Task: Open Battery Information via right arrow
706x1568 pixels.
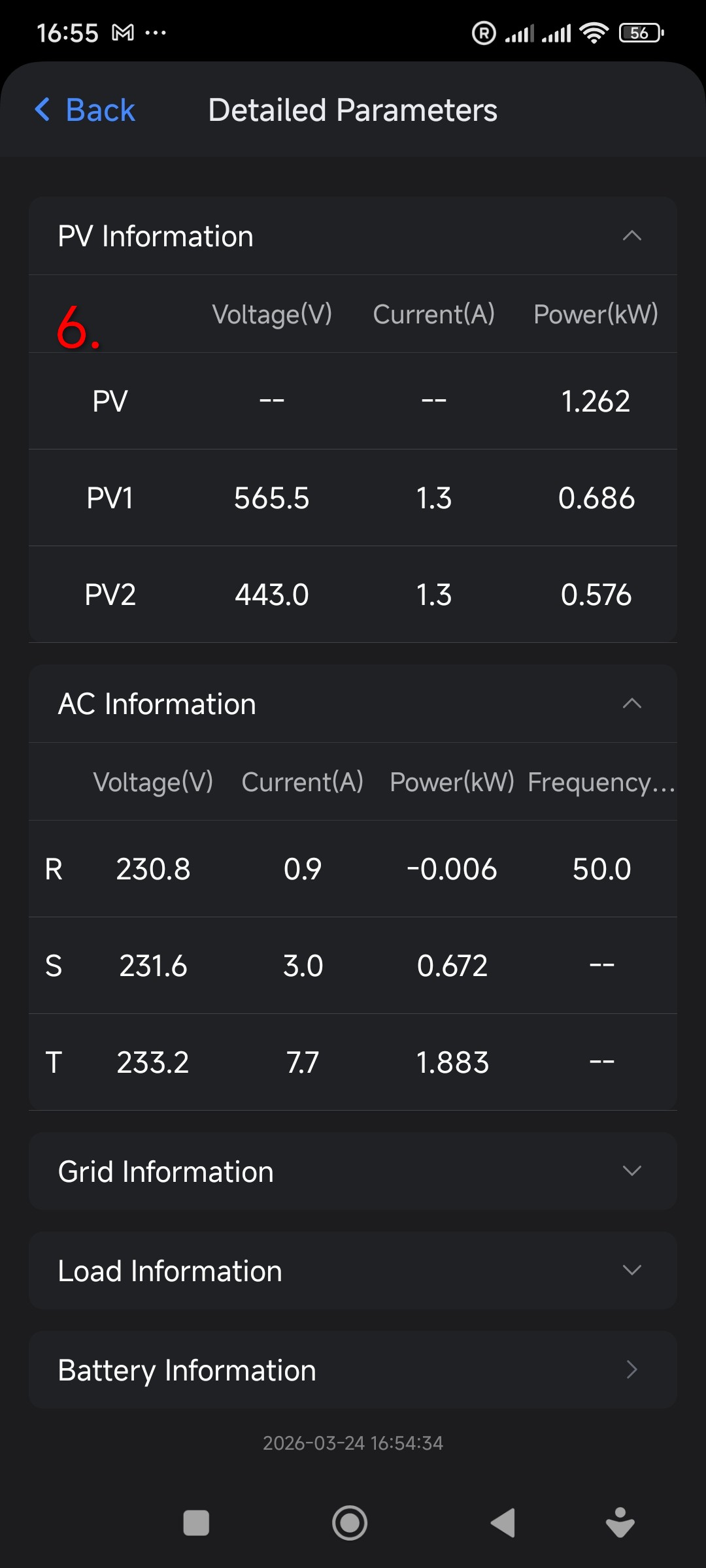Action: click(x=631, y=1369)
